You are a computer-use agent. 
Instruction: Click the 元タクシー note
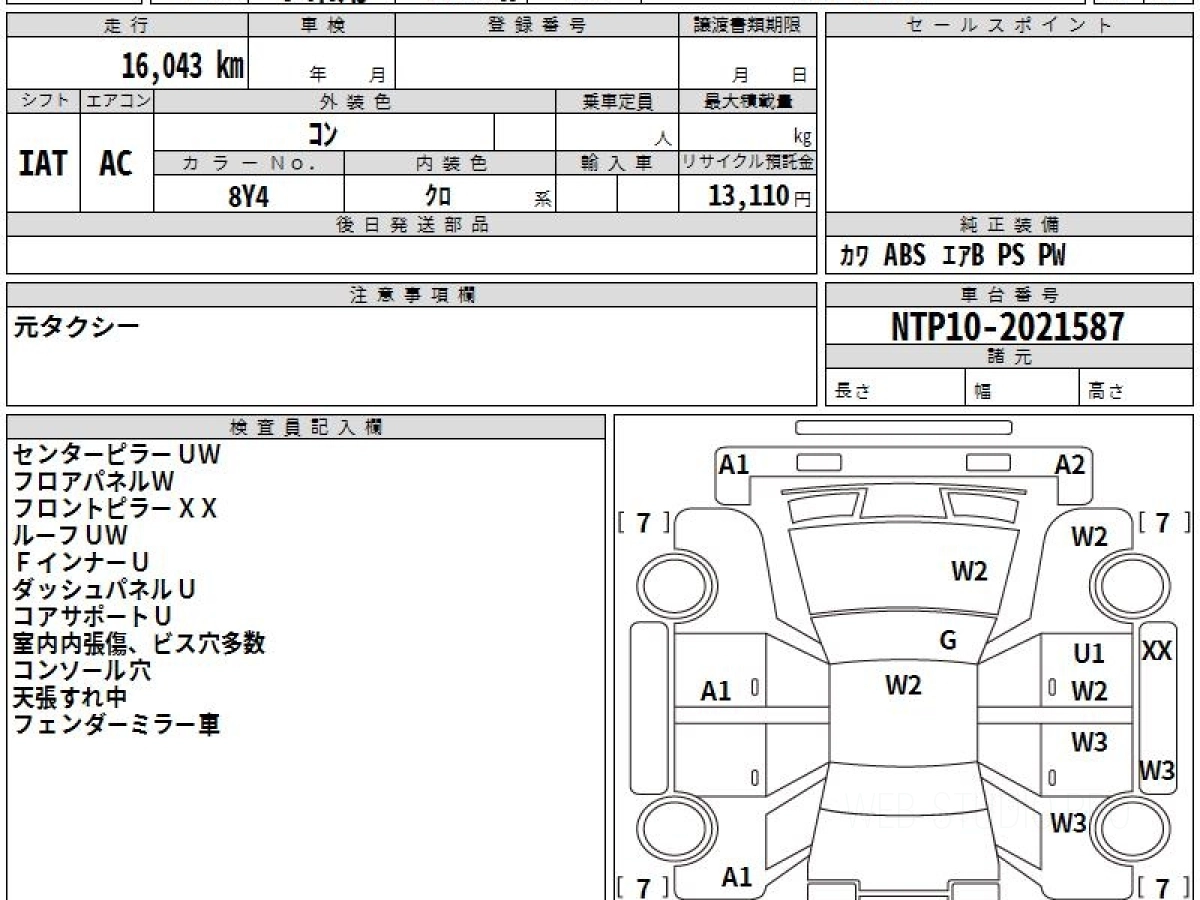tap(76, 326)
